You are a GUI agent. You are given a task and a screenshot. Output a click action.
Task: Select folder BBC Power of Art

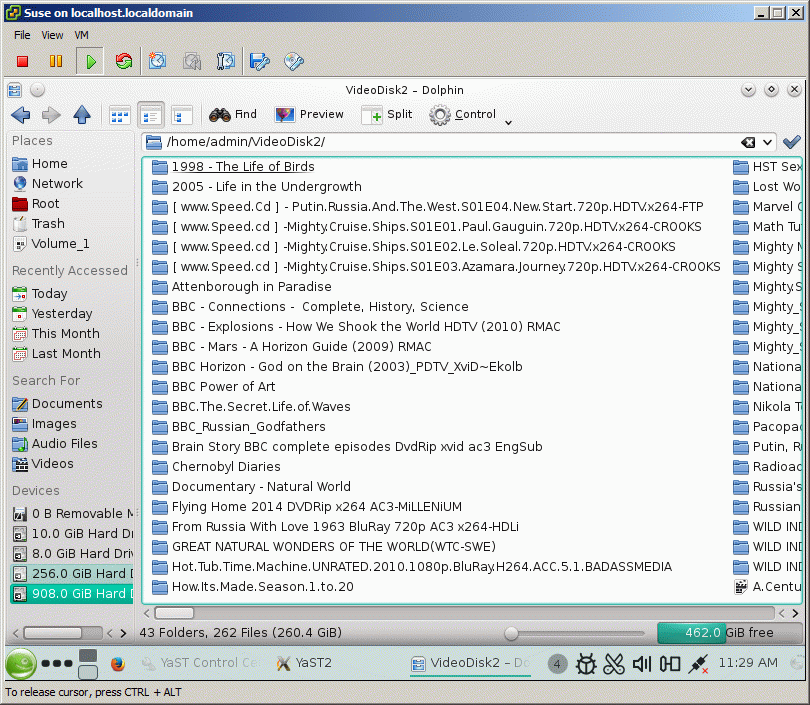pos(213,387)
